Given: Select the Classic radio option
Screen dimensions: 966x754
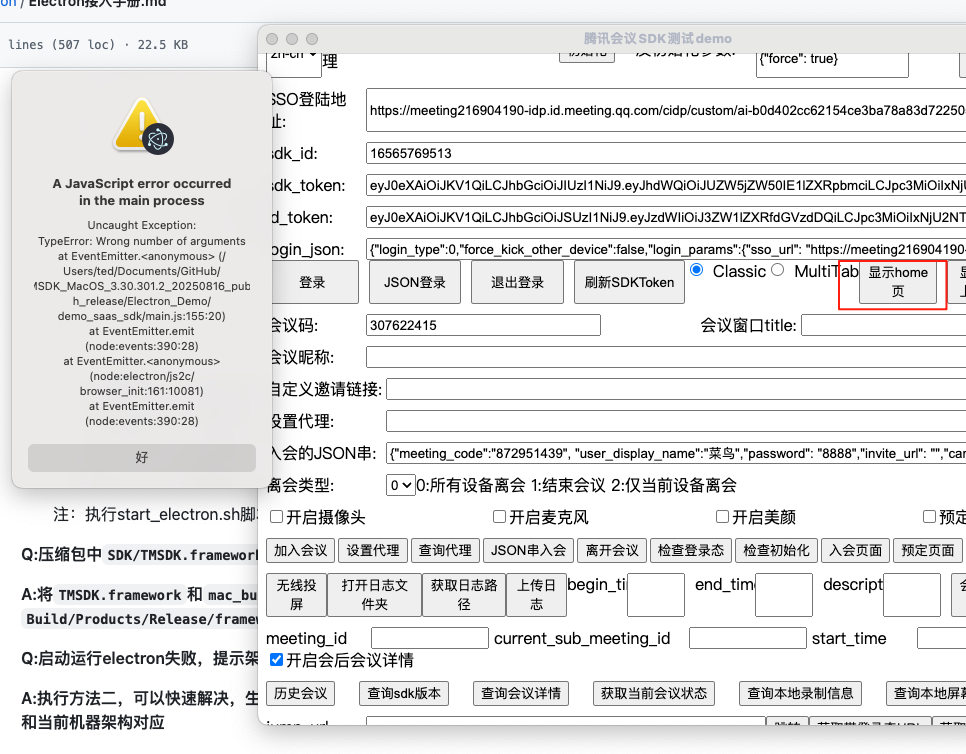Looking at the screenshot, I should point(697,270).
